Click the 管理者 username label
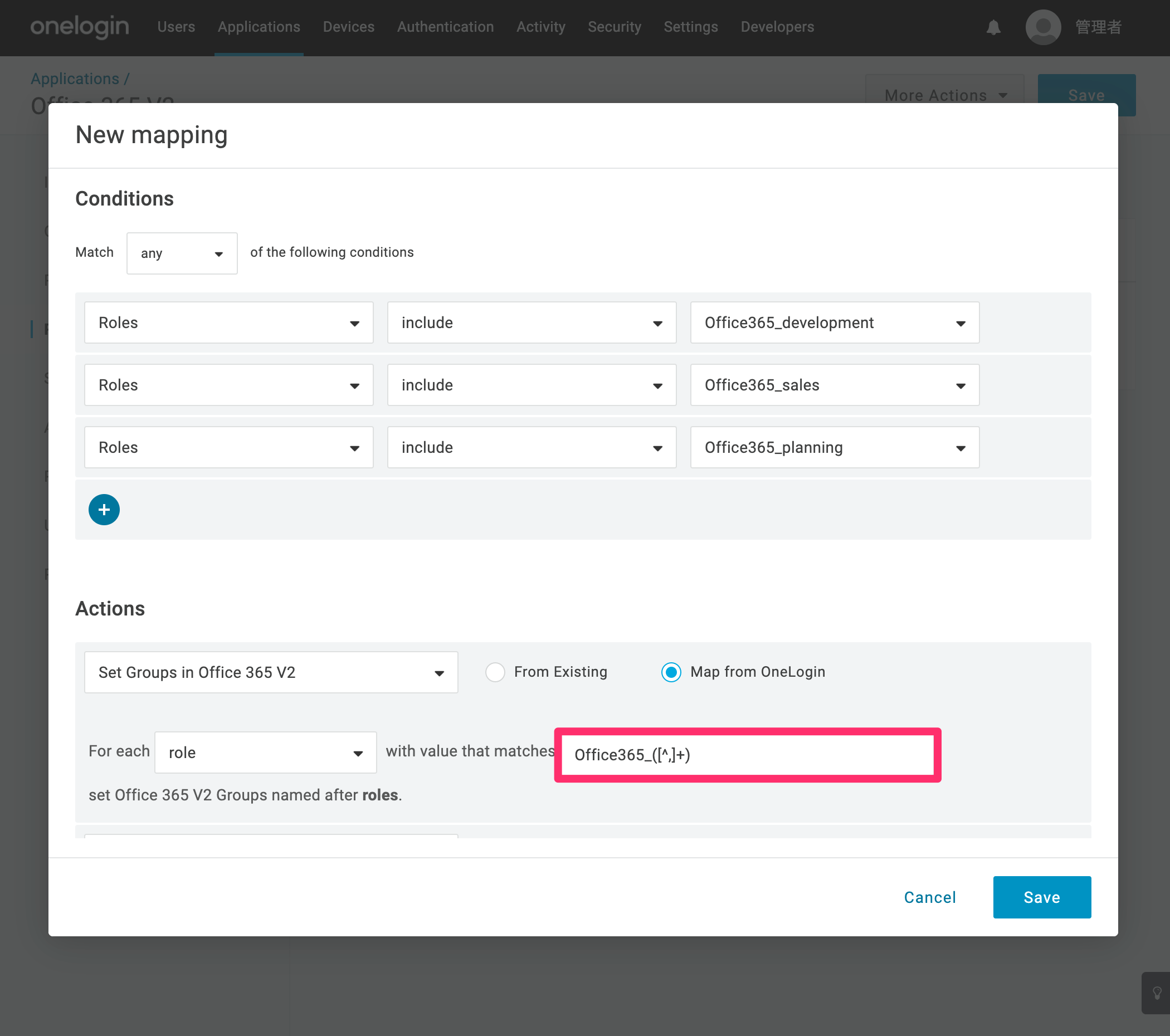The image size is (1170, 1036). tap(1099, 27)
